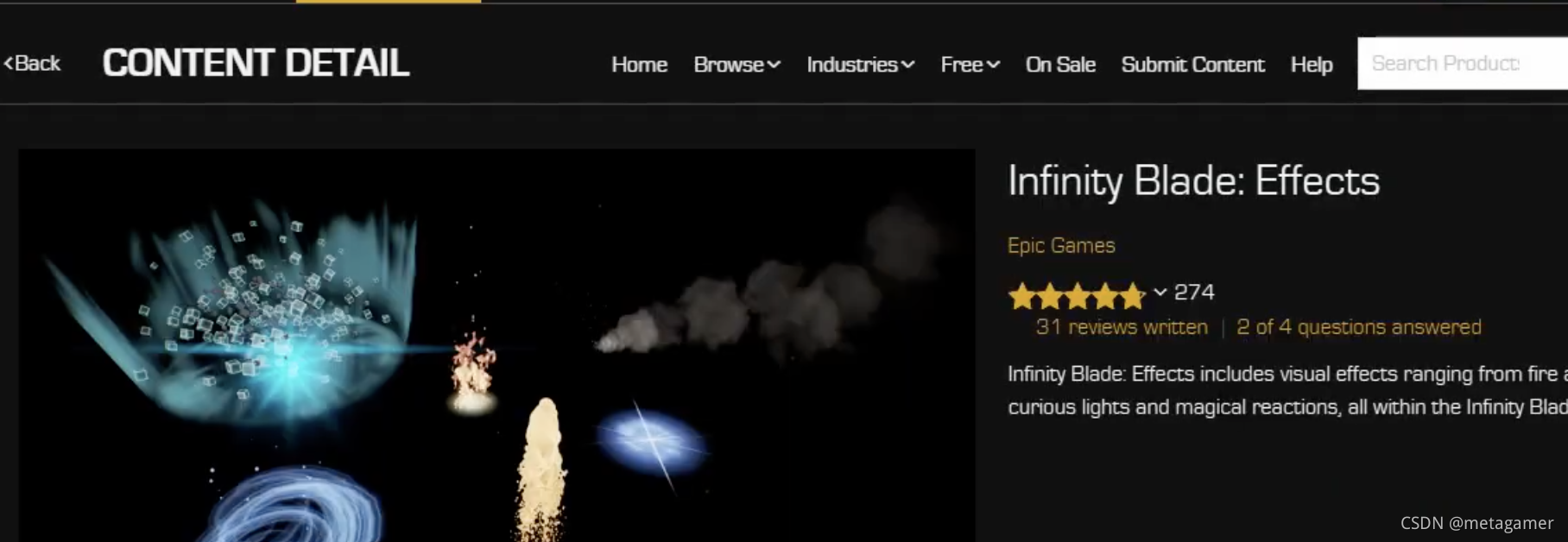Click the Back arrow link
1568x542 pixels.
pos(32,63)
